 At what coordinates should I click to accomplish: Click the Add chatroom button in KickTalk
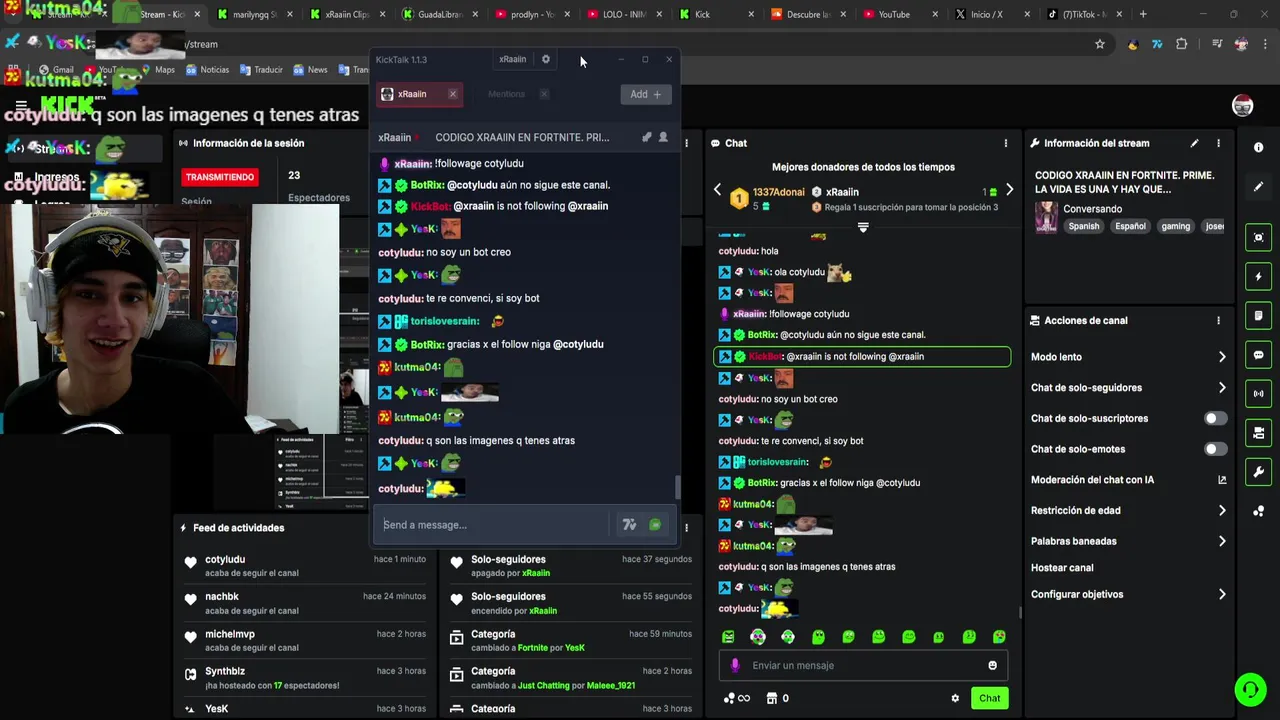645,94
